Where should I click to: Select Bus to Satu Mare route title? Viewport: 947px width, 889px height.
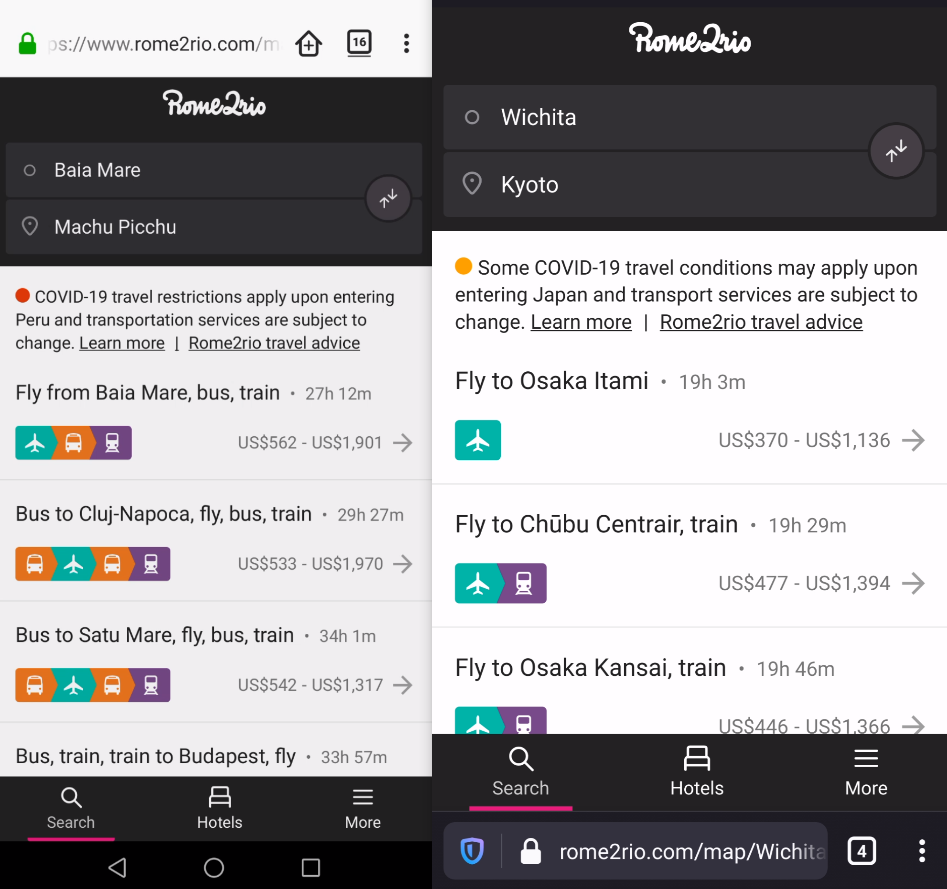click(155, 635)
